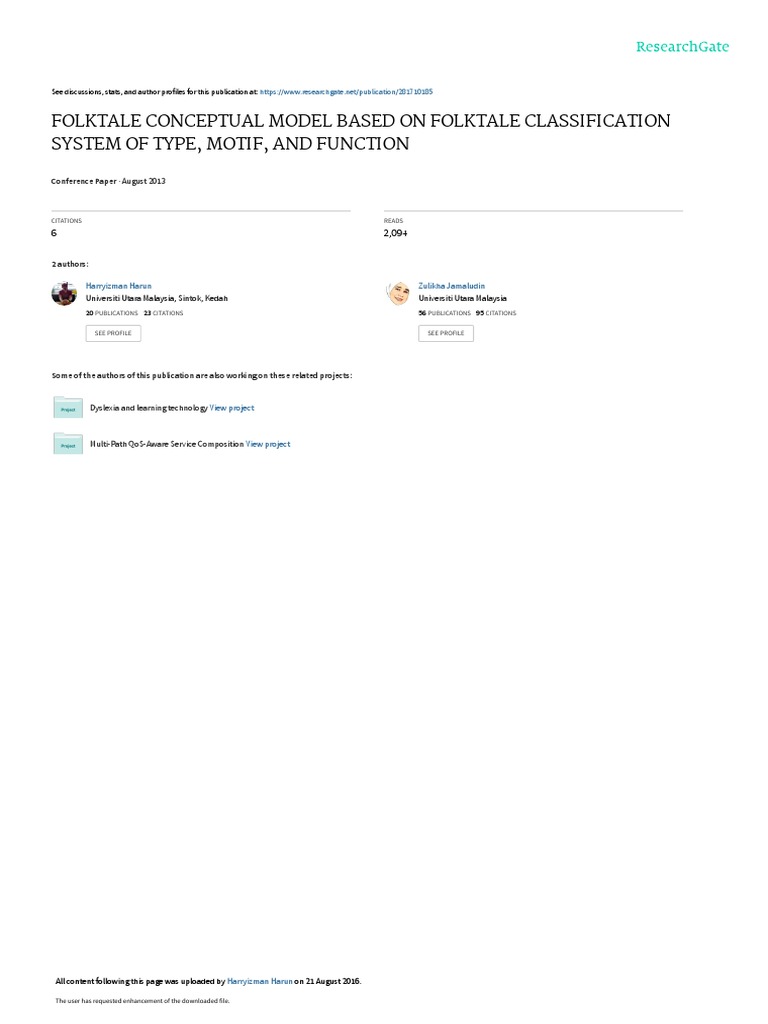
Task: Select the 95 Citations stat for Zulikha
Action: point(496,313)
